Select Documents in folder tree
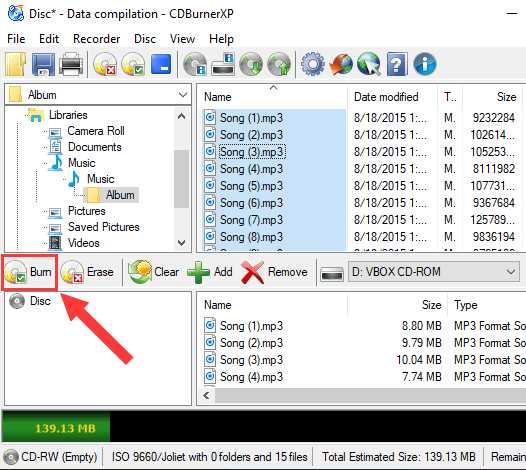 [x=95, y=147]
